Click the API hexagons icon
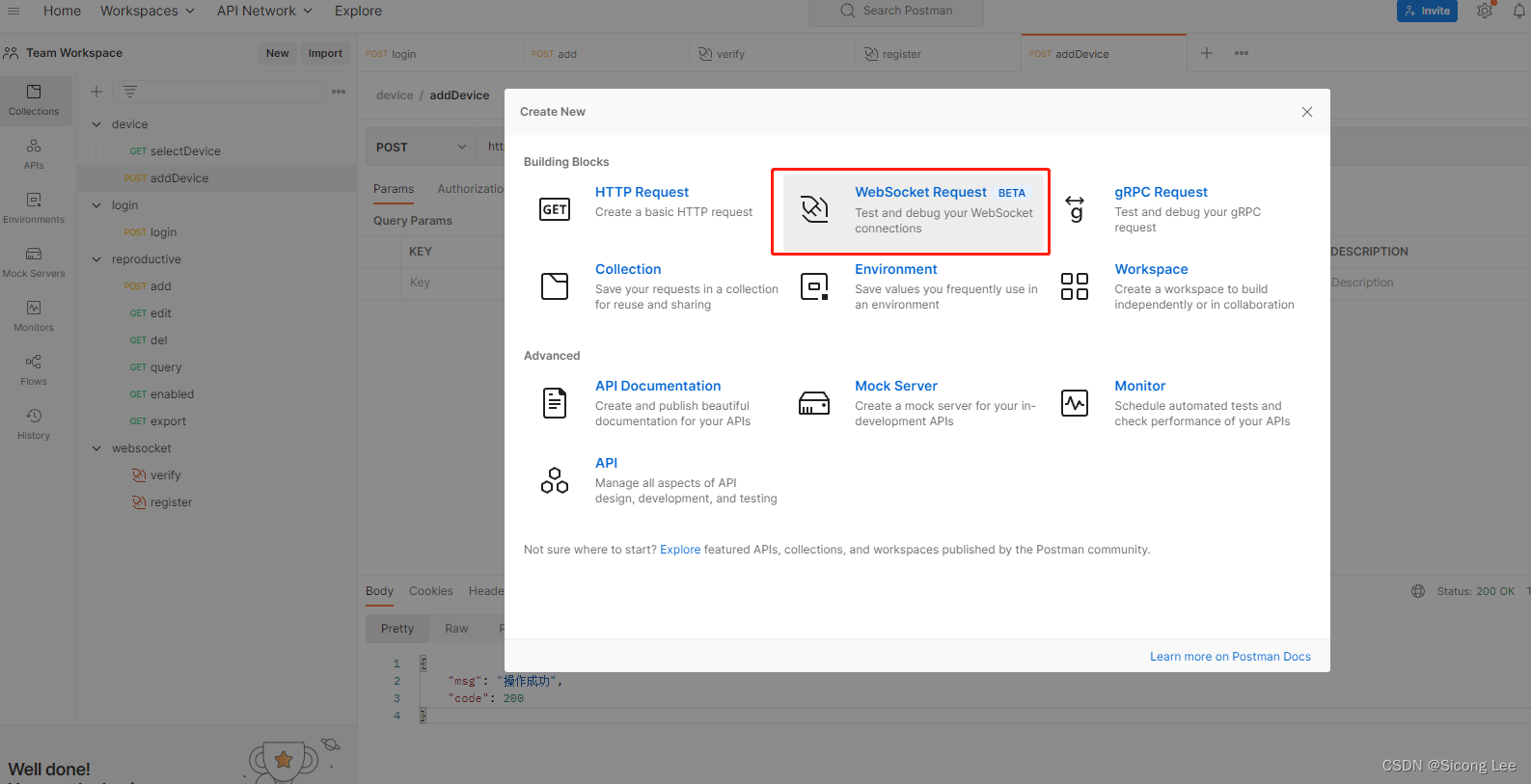Screen dimensions: 1531x784 click(x=555, y=480)
